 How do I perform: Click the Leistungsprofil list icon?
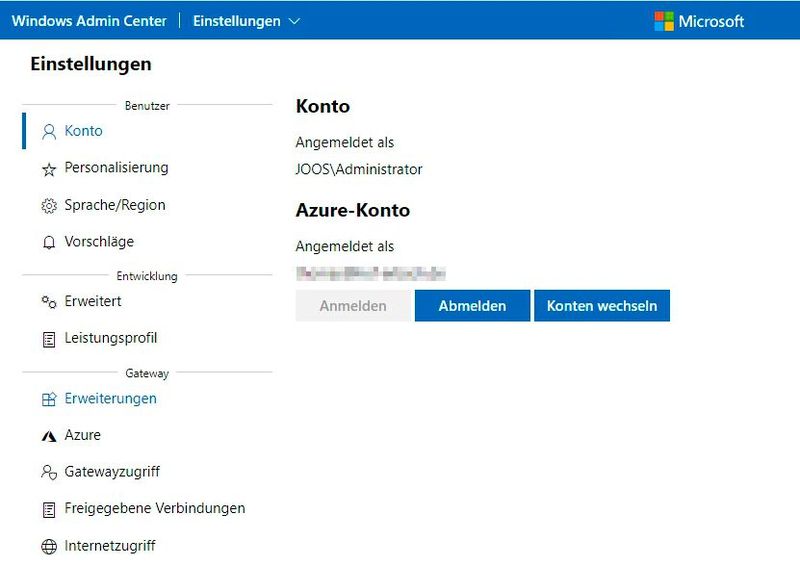(49, 339)
